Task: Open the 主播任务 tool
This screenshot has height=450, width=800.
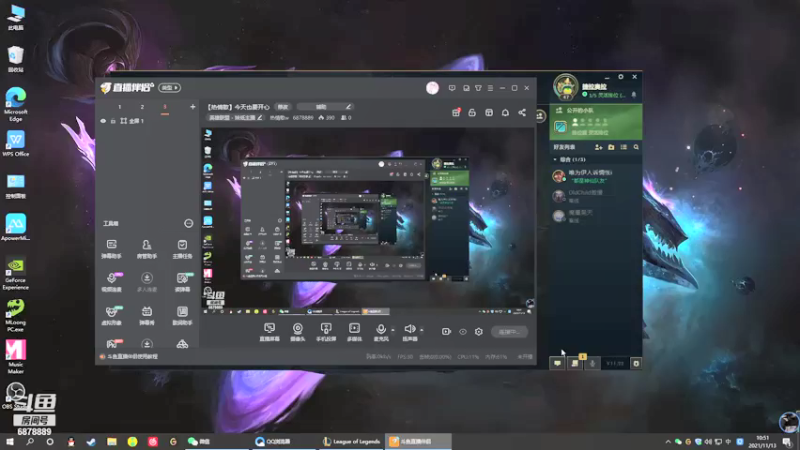Action: (182, 249)
